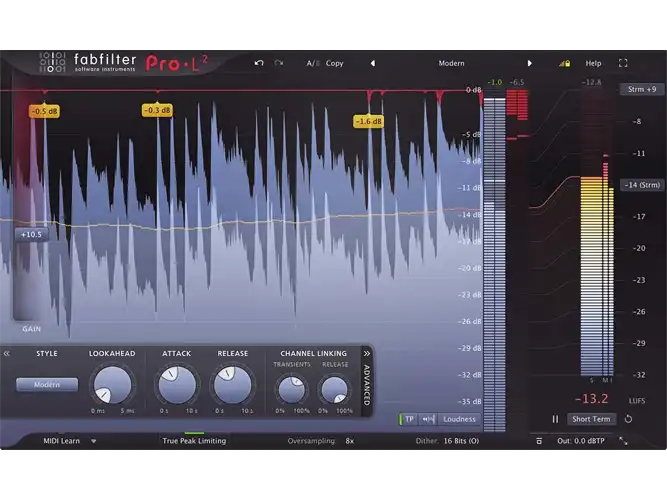Click the yellow lock output-level icon
This screenshot has width=667, height=500.
564,63
